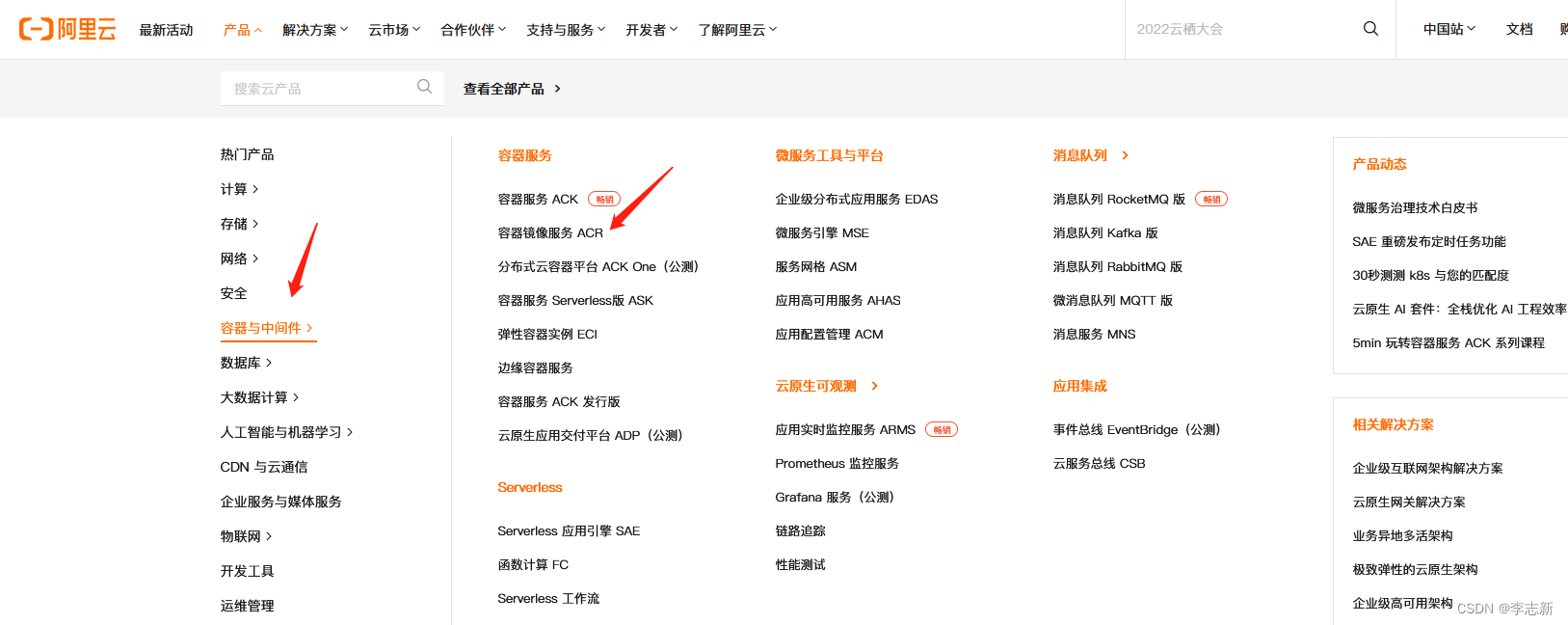Expand the 人工智能与机器学习 category
This screenshot has width=1568, height=625.
click(x=286, y=432)
